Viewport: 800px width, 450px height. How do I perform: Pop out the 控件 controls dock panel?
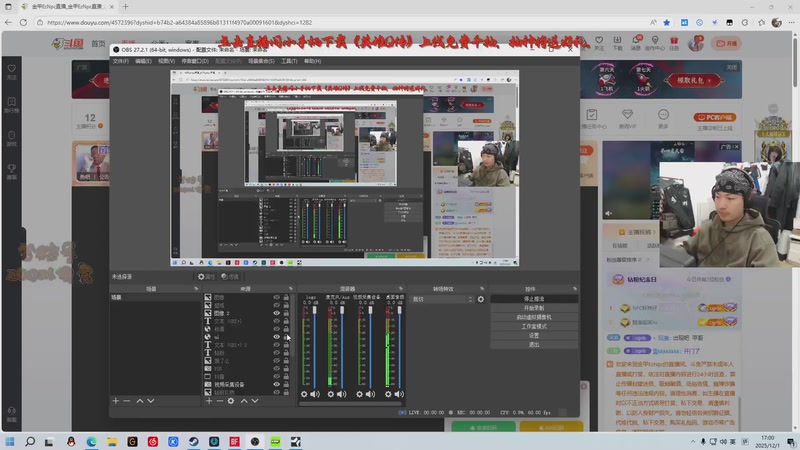pos(574,289)
